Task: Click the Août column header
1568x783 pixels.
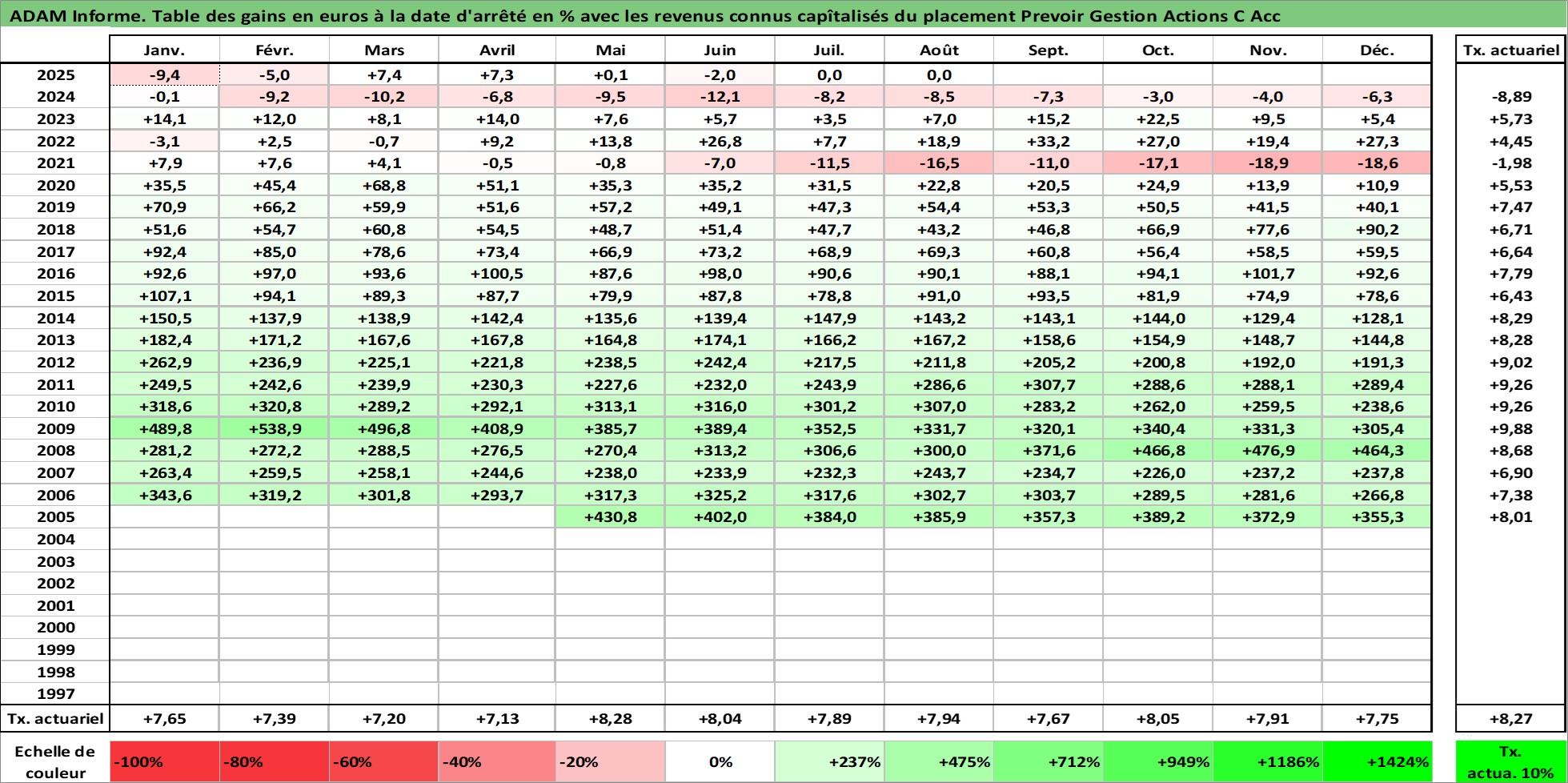Action: click(x=939, y=50)
